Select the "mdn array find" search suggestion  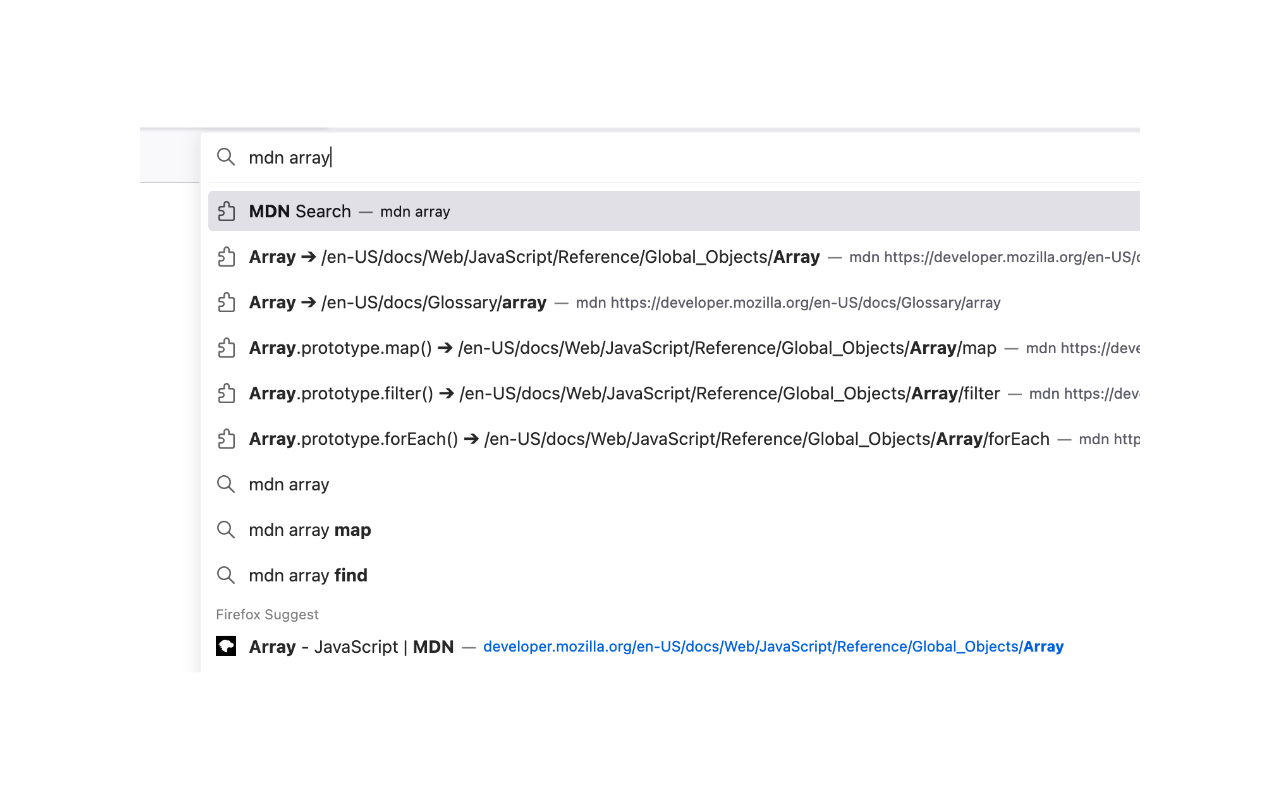tap(674, 575)
